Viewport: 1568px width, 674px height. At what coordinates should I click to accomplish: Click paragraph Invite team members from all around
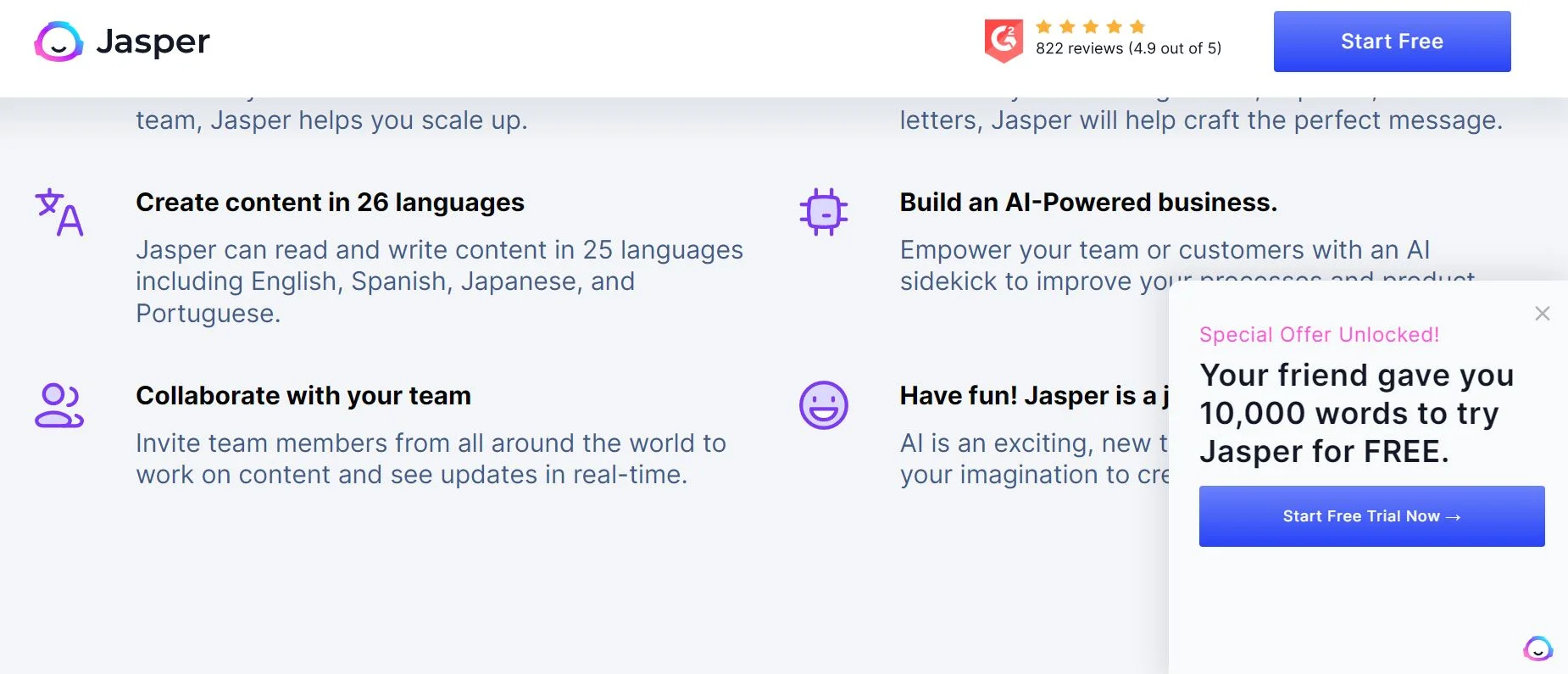tap(431, 459)
